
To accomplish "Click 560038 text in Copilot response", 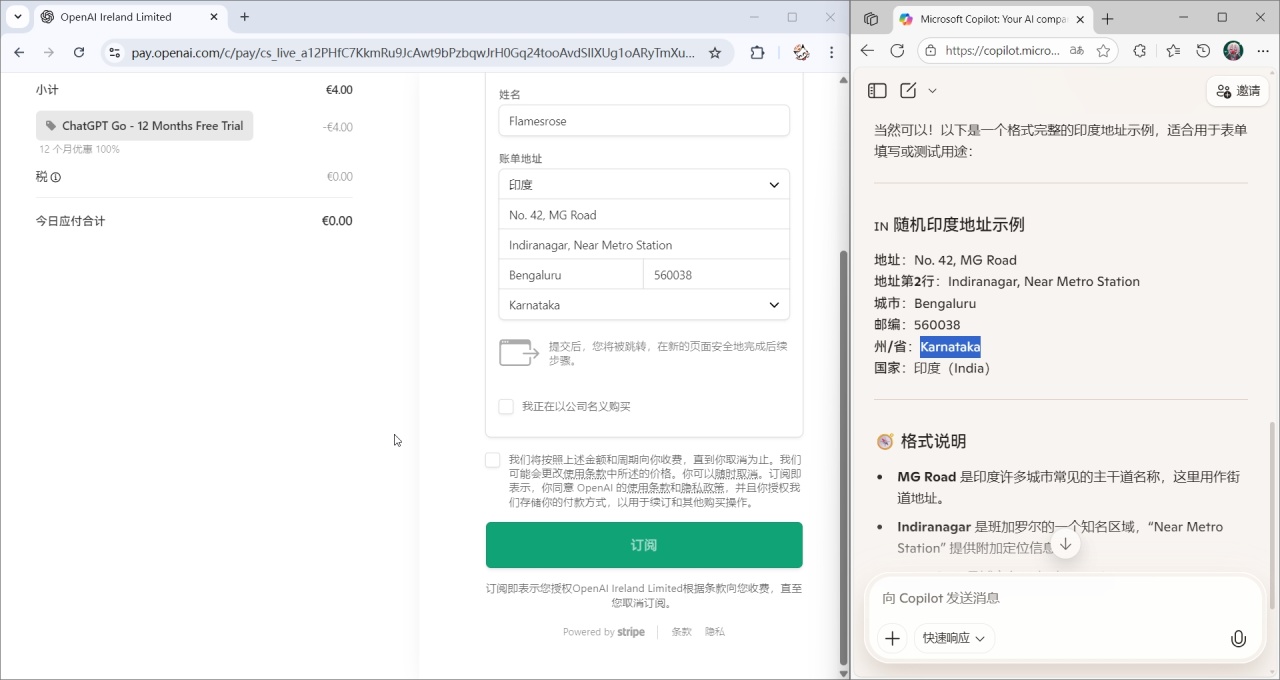I will tap(937, 325).
